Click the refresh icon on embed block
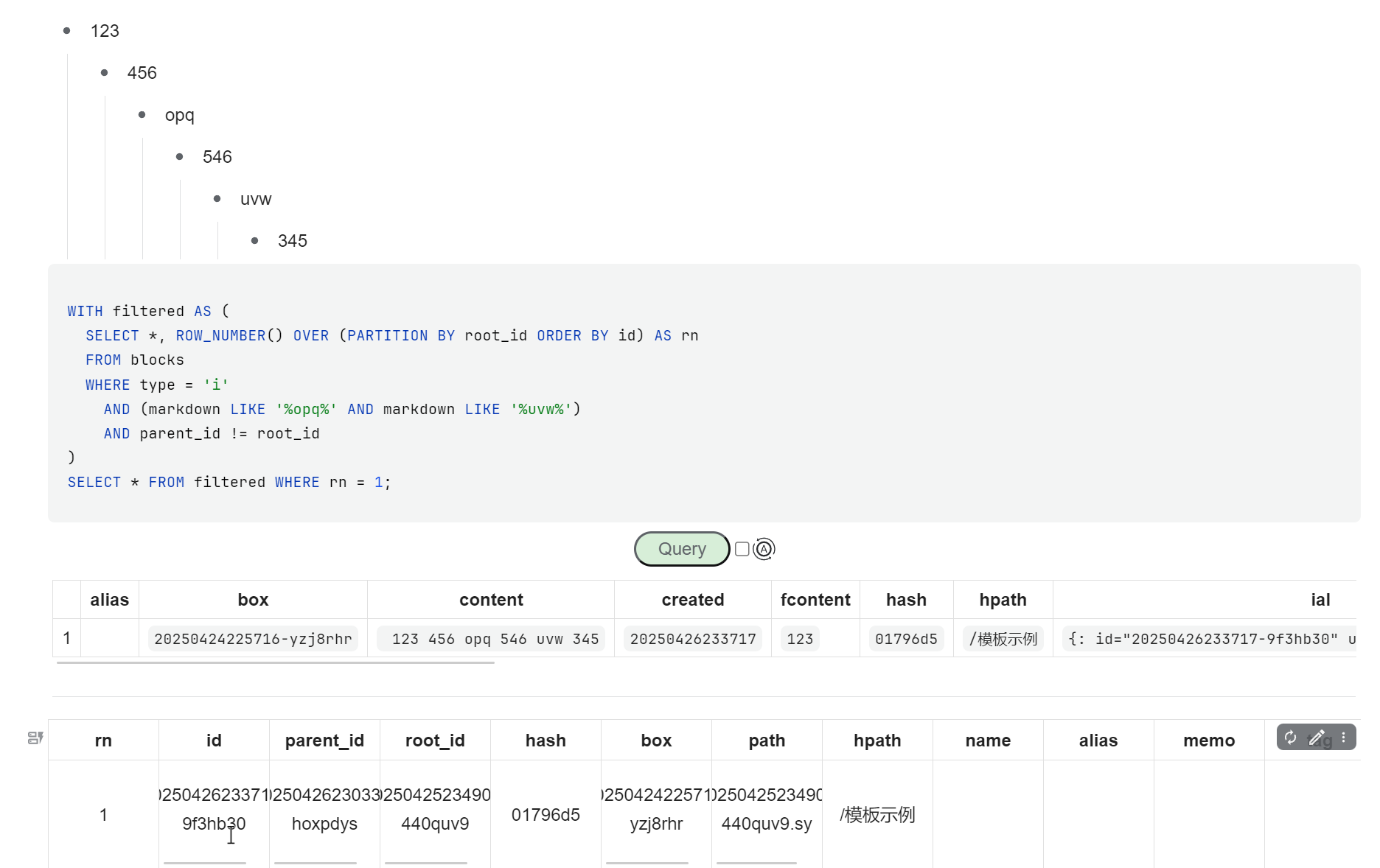This screenshot has width=1380, height=868. point(1290,738)
